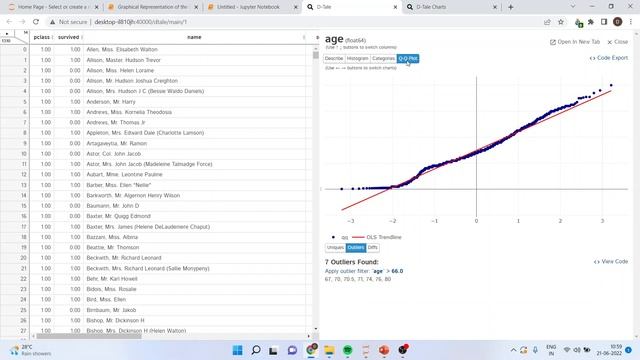
Task: Open the Chat app on the taskbar
Action: coord(292,350)
